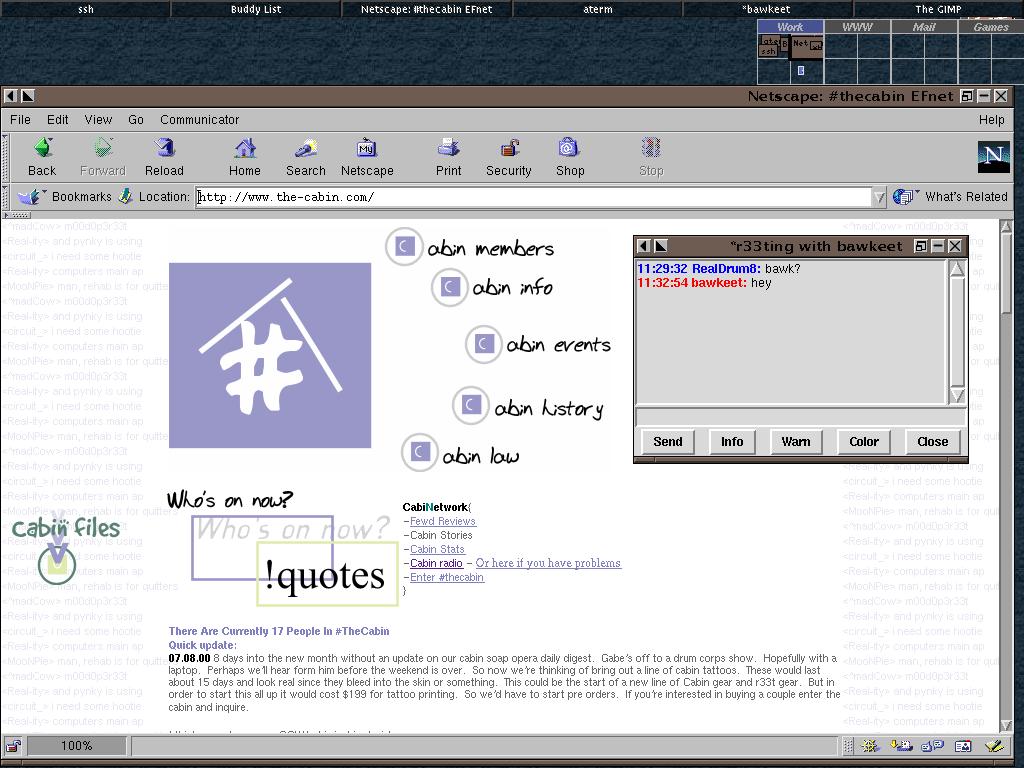Open the Help menu
This screenshot has width=1024, height=768.
point(991,120)
